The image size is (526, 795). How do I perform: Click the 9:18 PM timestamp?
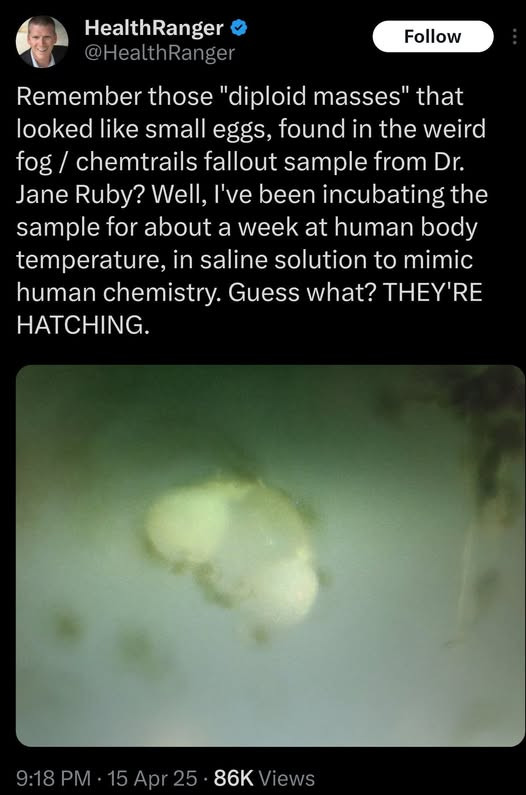click(x=53, y=778)
